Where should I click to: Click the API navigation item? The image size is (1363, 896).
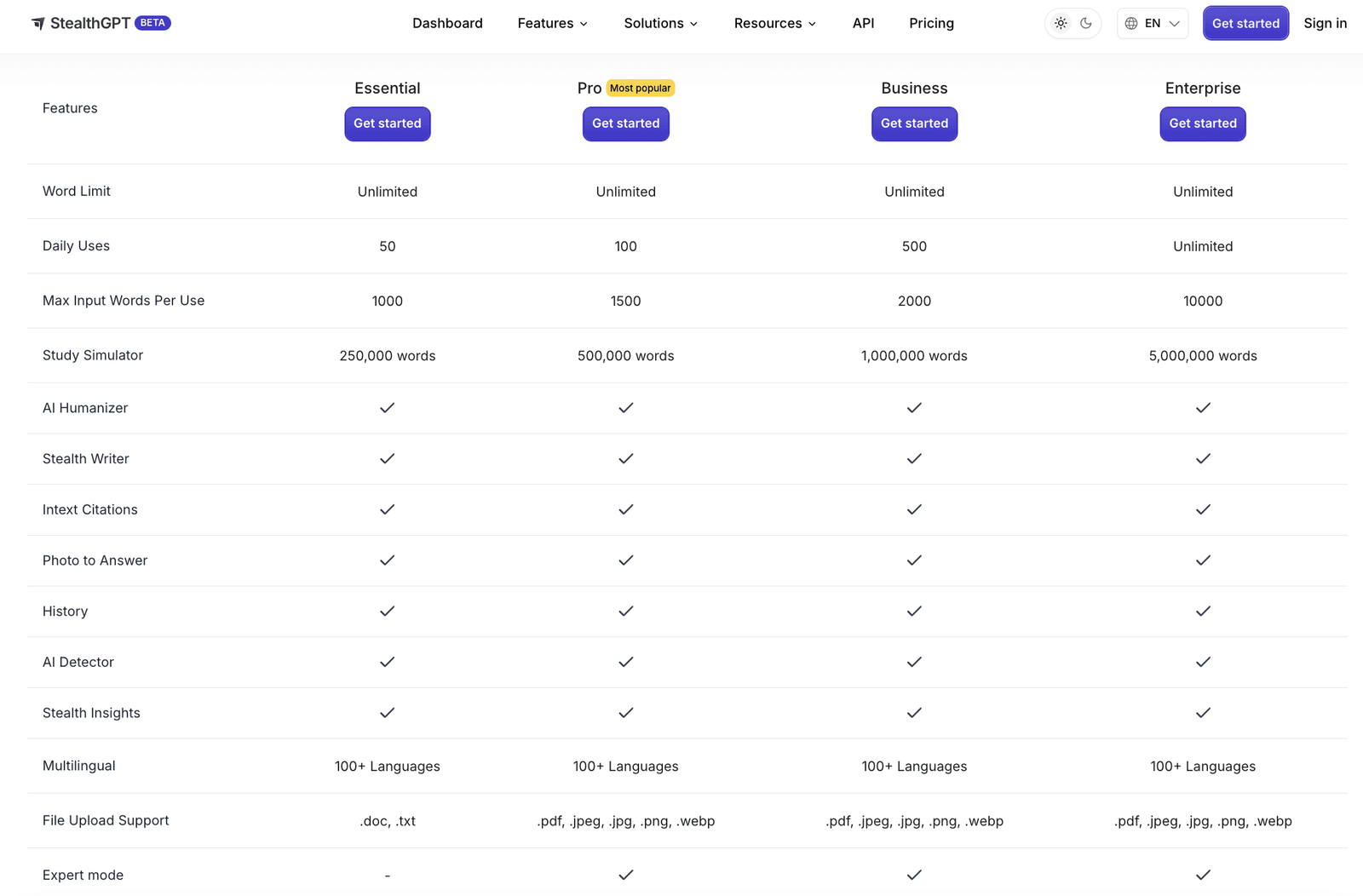tap(863, 23)
